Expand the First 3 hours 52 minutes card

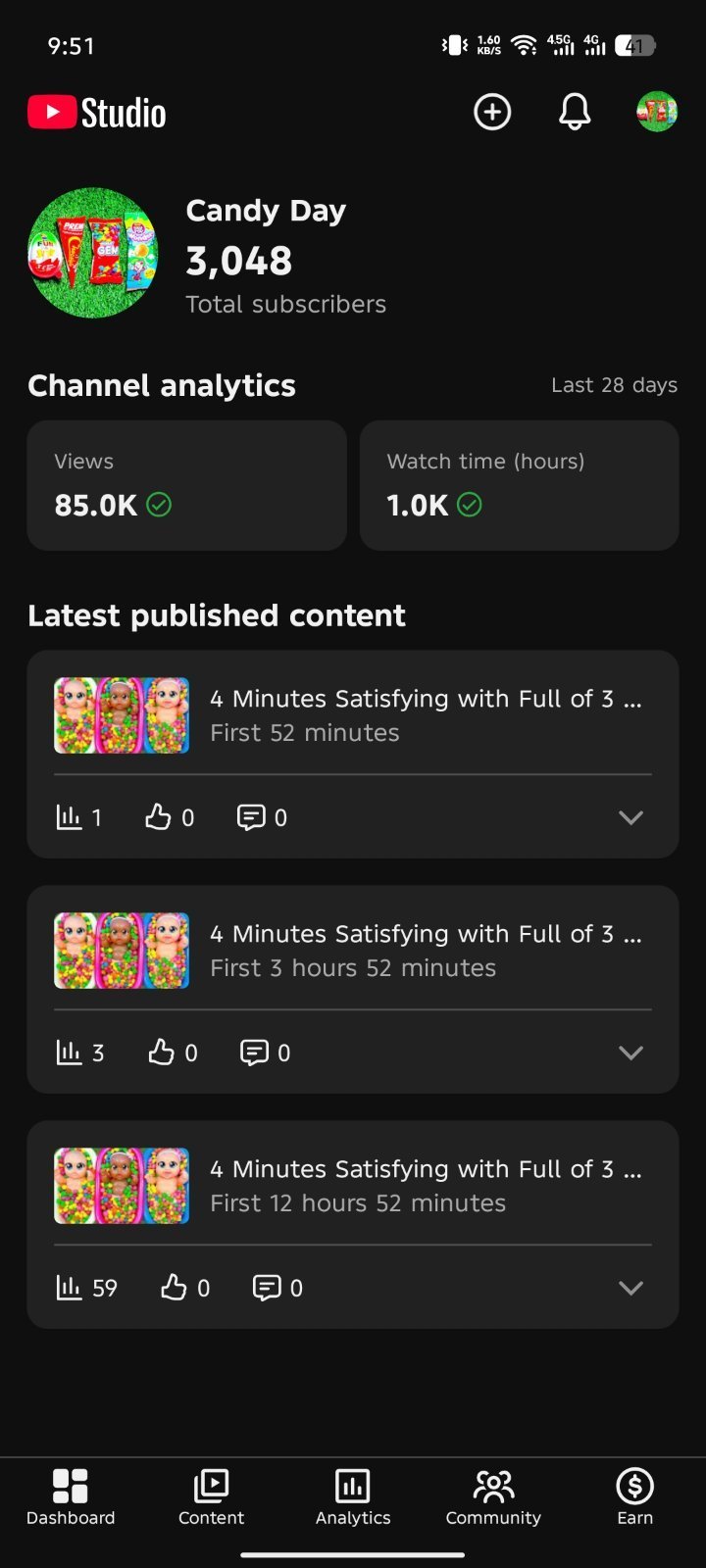(630, 1053)
